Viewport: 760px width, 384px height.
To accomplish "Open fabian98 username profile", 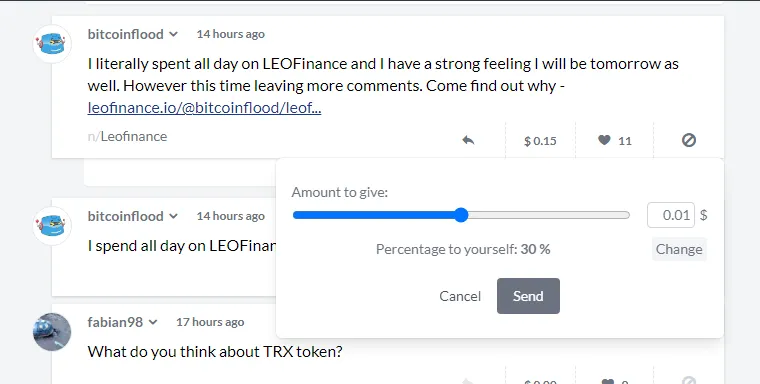I will click(115, 322).
